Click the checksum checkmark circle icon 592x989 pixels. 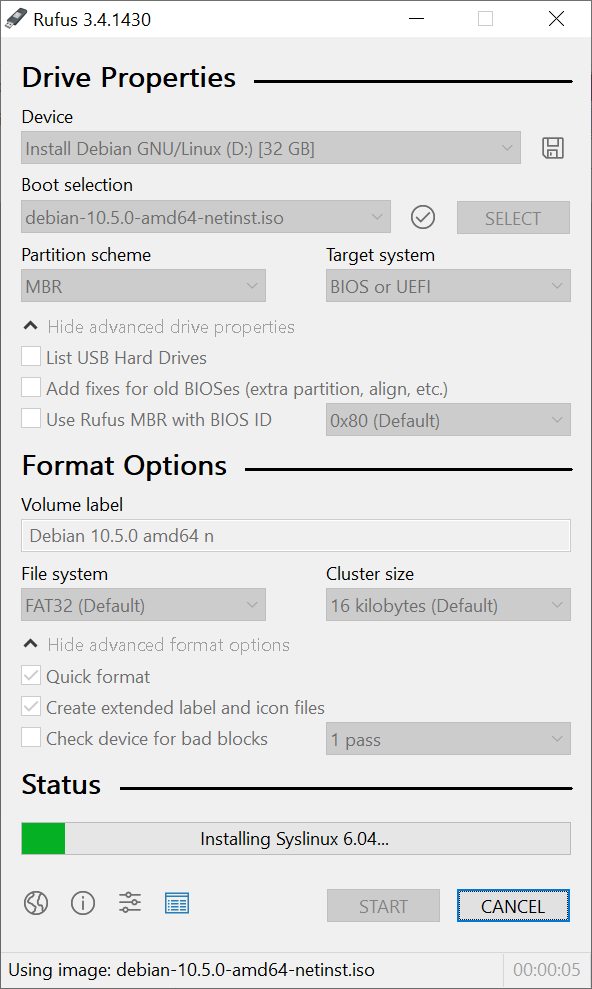pos(423,218)
